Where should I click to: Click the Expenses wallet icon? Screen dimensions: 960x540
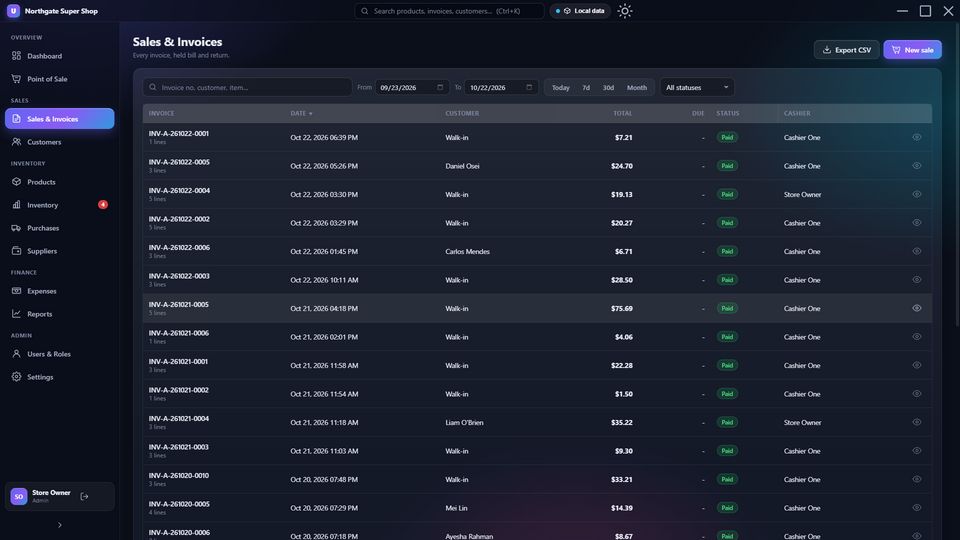pyautogui.click(x=17, y=291)
